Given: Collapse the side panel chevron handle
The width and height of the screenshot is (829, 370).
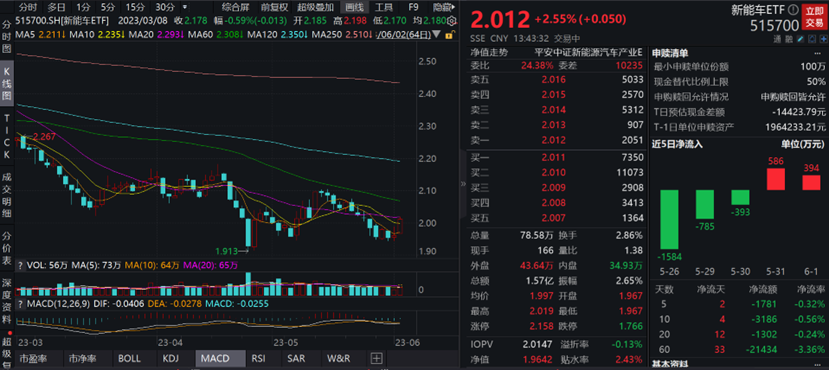Looking at the screenshot, I should click(x=463, y=183).
